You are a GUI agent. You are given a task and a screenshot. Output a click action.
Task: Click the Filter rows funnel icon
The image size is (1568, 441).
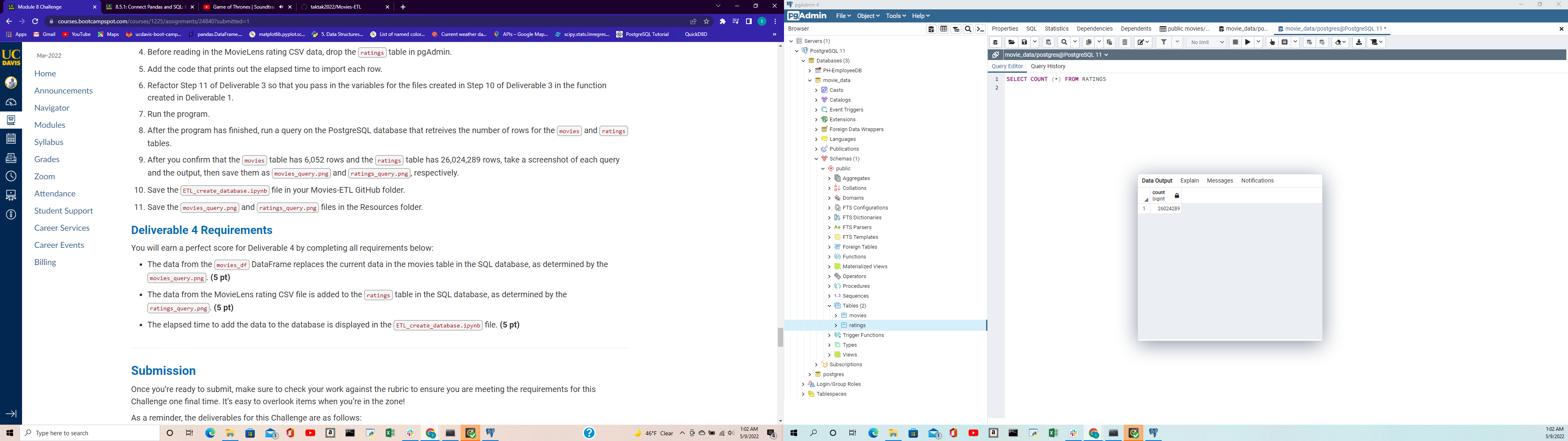pyautogui.click(x=1163, y=42)
